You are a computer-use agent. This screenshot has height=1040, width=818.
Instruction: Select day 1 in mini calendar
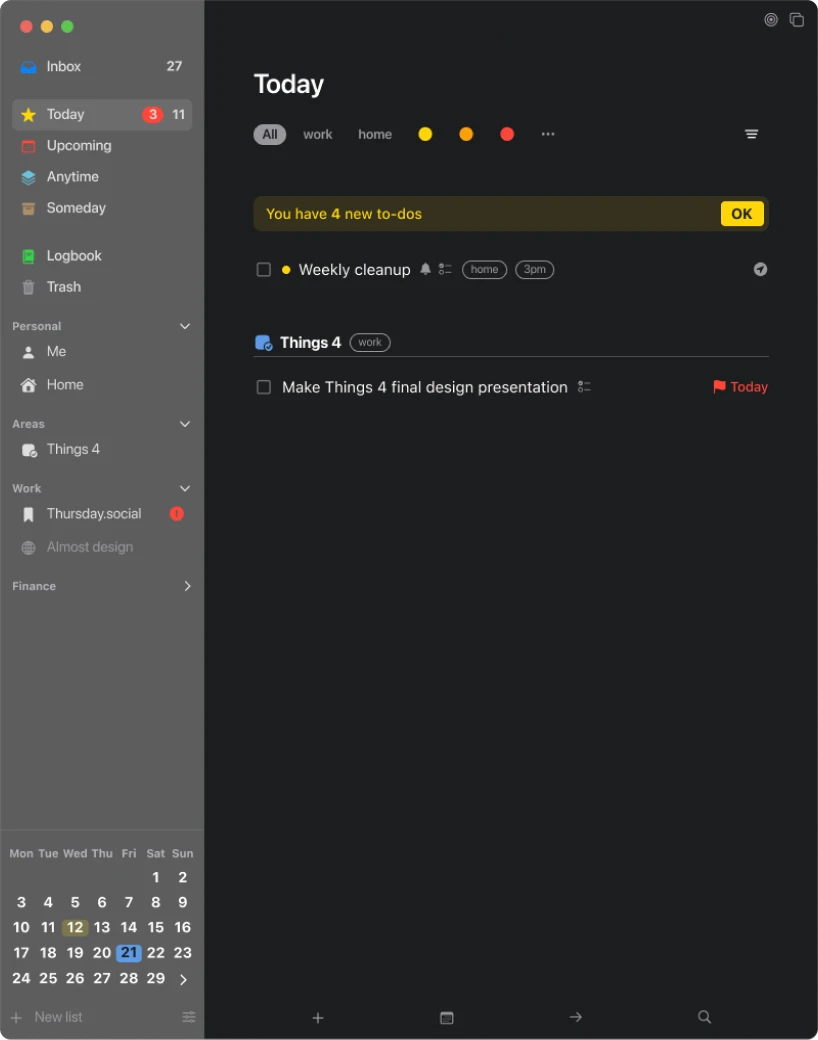tap(156, 878)
